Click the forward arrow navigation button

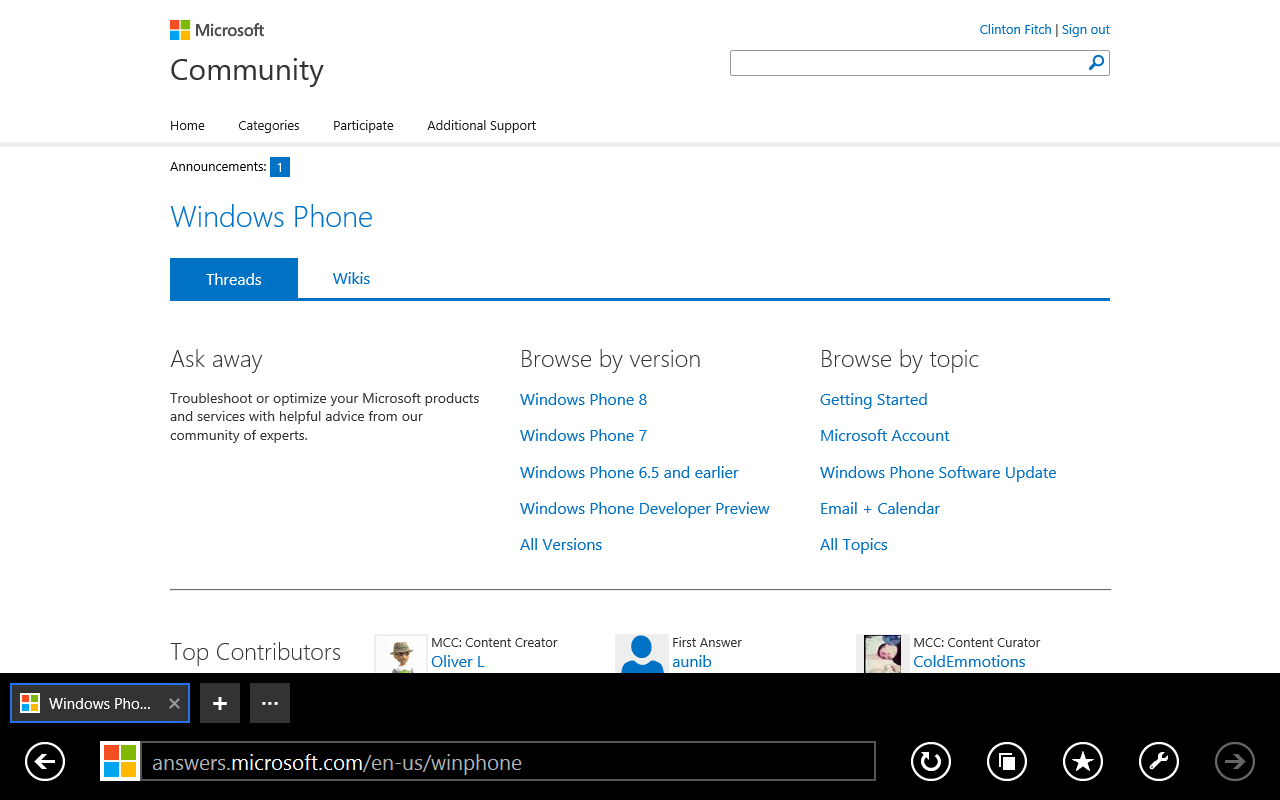1235,762
